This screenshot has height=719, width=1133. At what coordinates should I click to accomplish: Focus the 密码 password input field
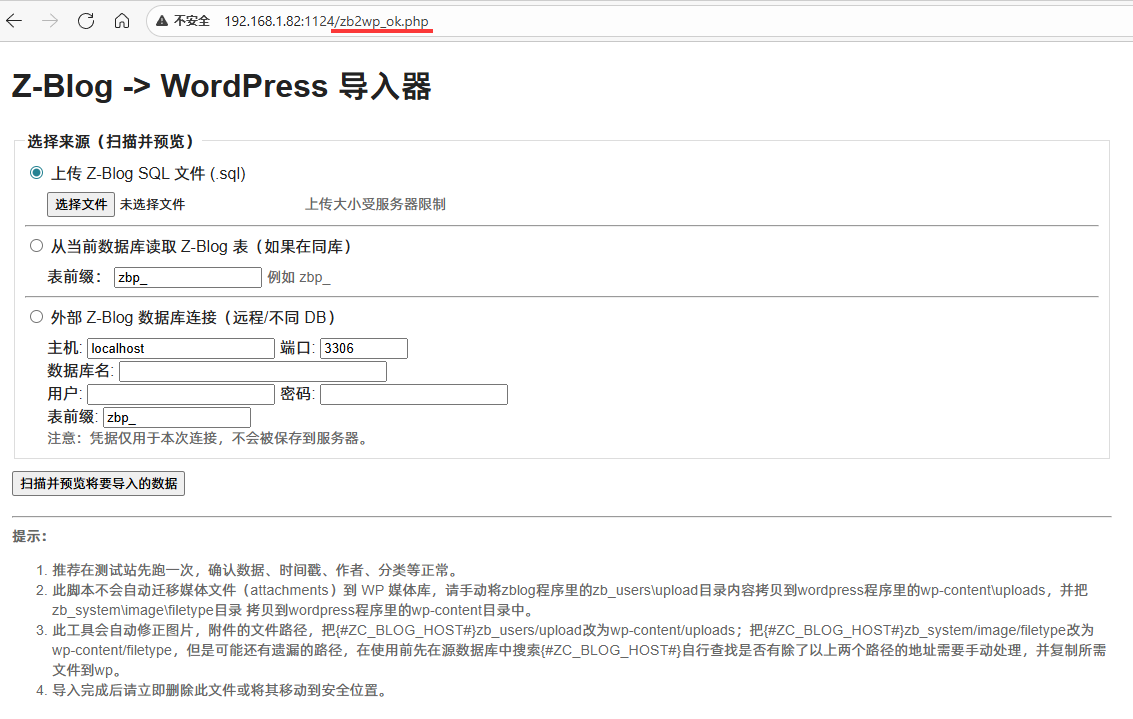pyautogui.click(x=413, y=395)
